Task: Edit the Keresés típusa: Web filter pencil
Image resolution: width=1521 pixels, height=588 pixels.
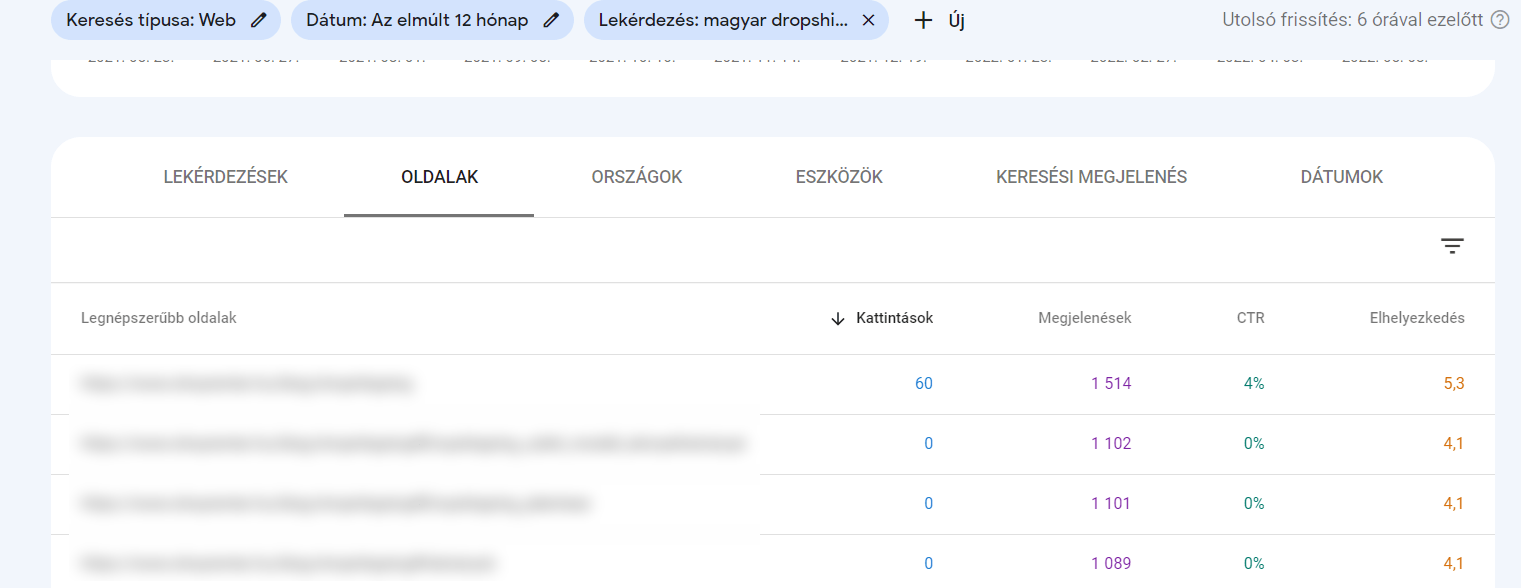Action: pyautogui.click(x=259, y=20)
